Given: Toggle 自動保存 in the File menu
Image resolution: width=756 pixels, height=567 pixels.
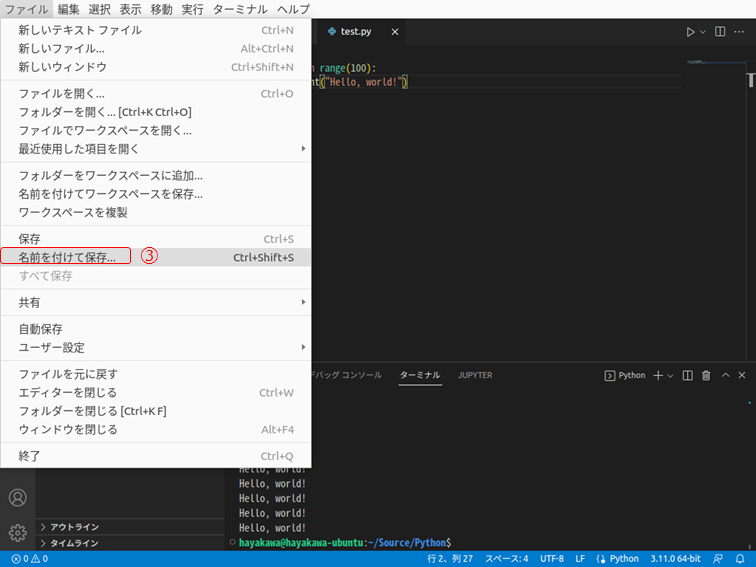Looking at the screenshot, I should [x=41, y=329].
